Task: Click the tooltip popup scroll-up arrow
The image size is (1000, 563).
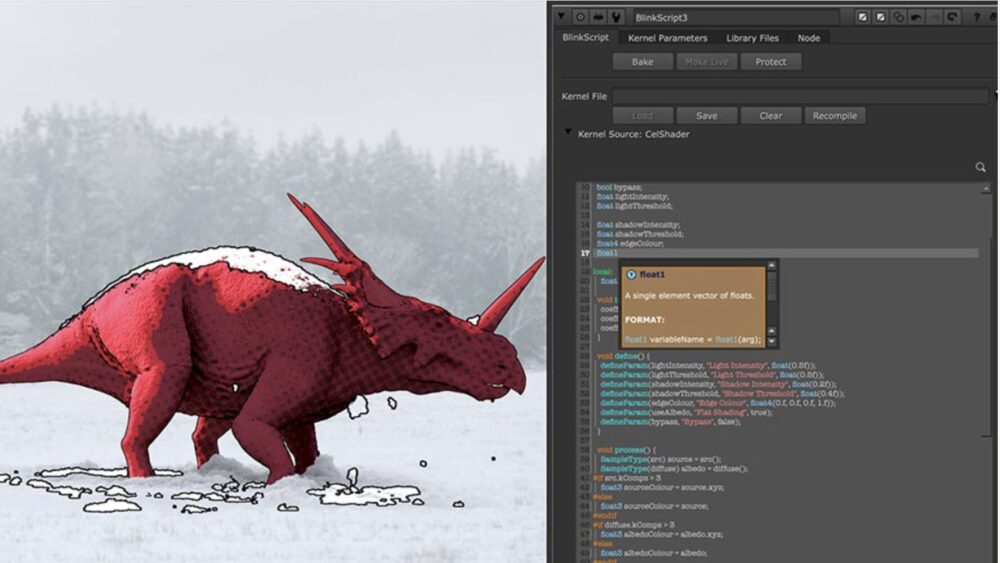Action: 772,265
